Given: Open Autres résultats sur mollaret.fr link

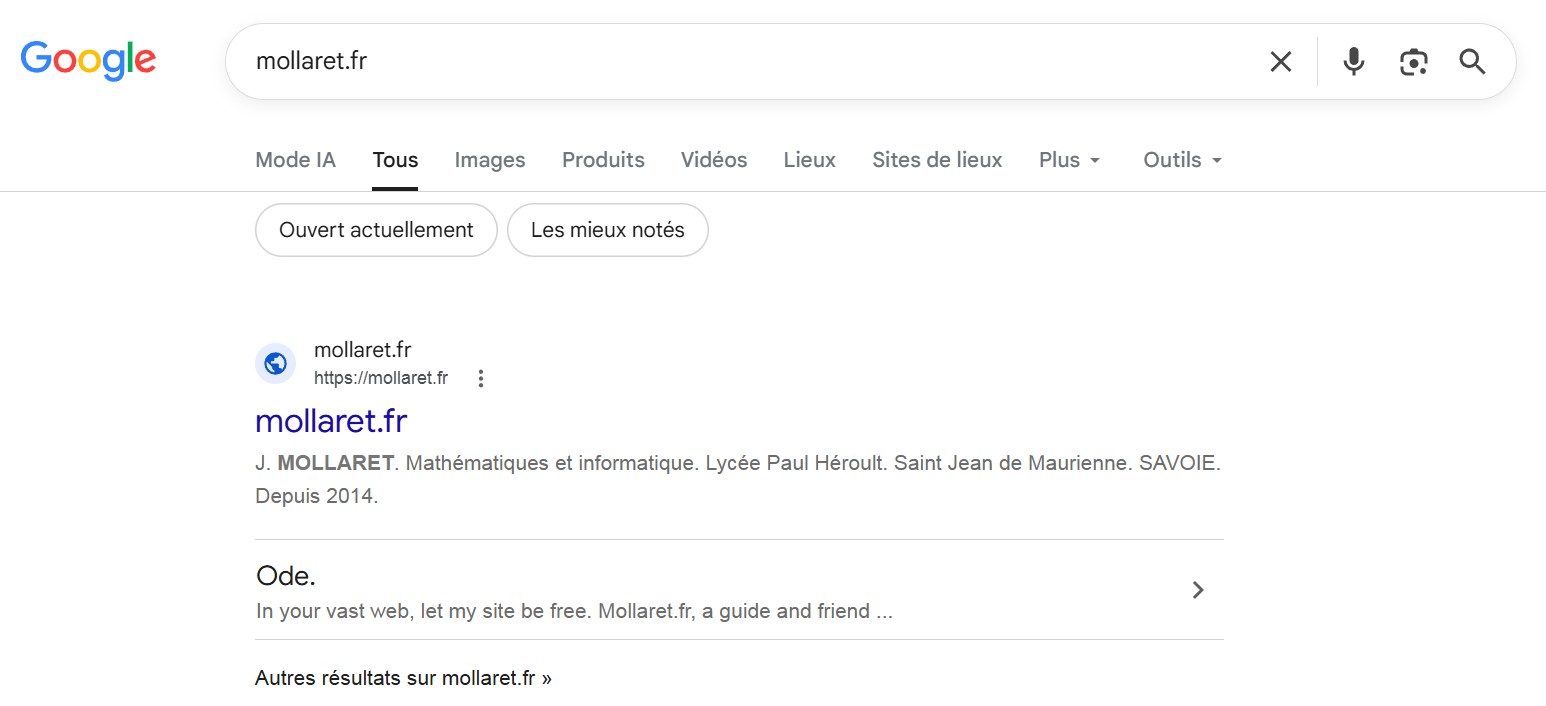Looking at the screenshot, I should [403, 678].
